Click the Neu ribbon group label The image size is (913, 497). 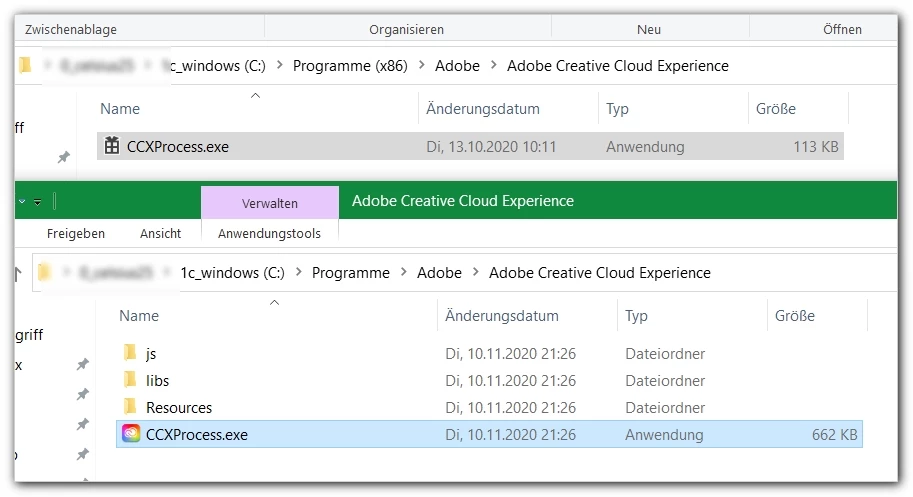pos(649,29)
